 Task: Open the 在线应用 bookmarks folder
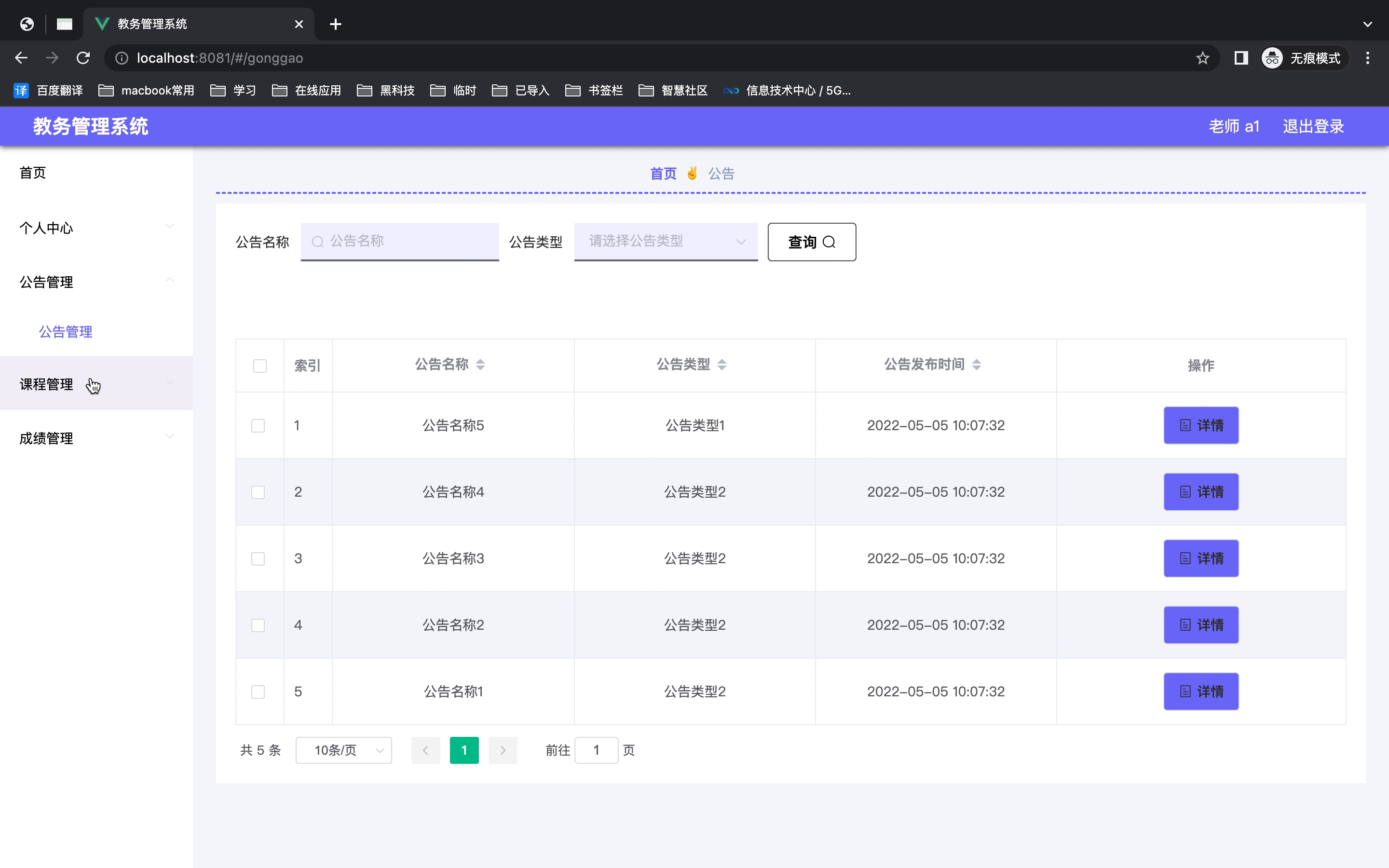307,91
